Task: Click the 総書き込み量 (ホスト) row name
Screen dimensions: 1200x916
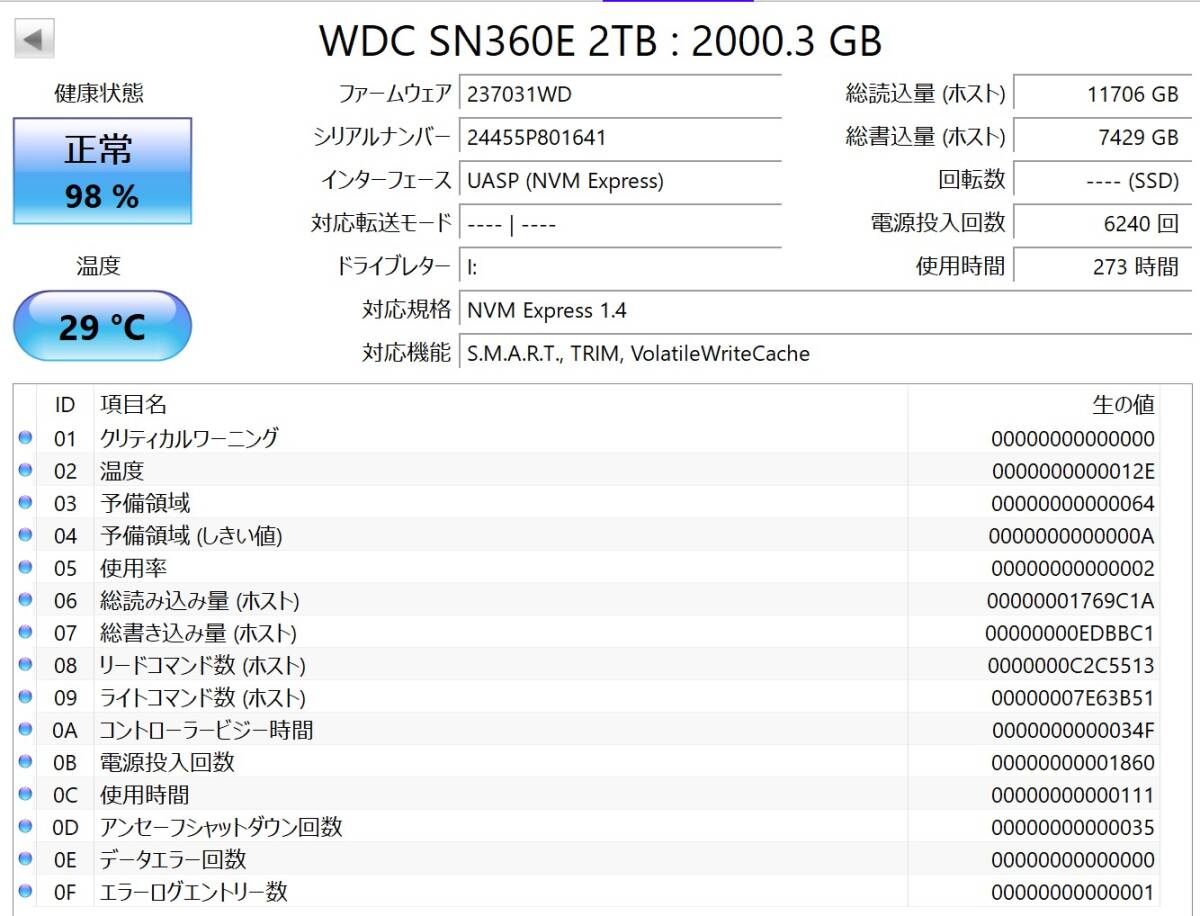Action: click(x=198, y=633)
